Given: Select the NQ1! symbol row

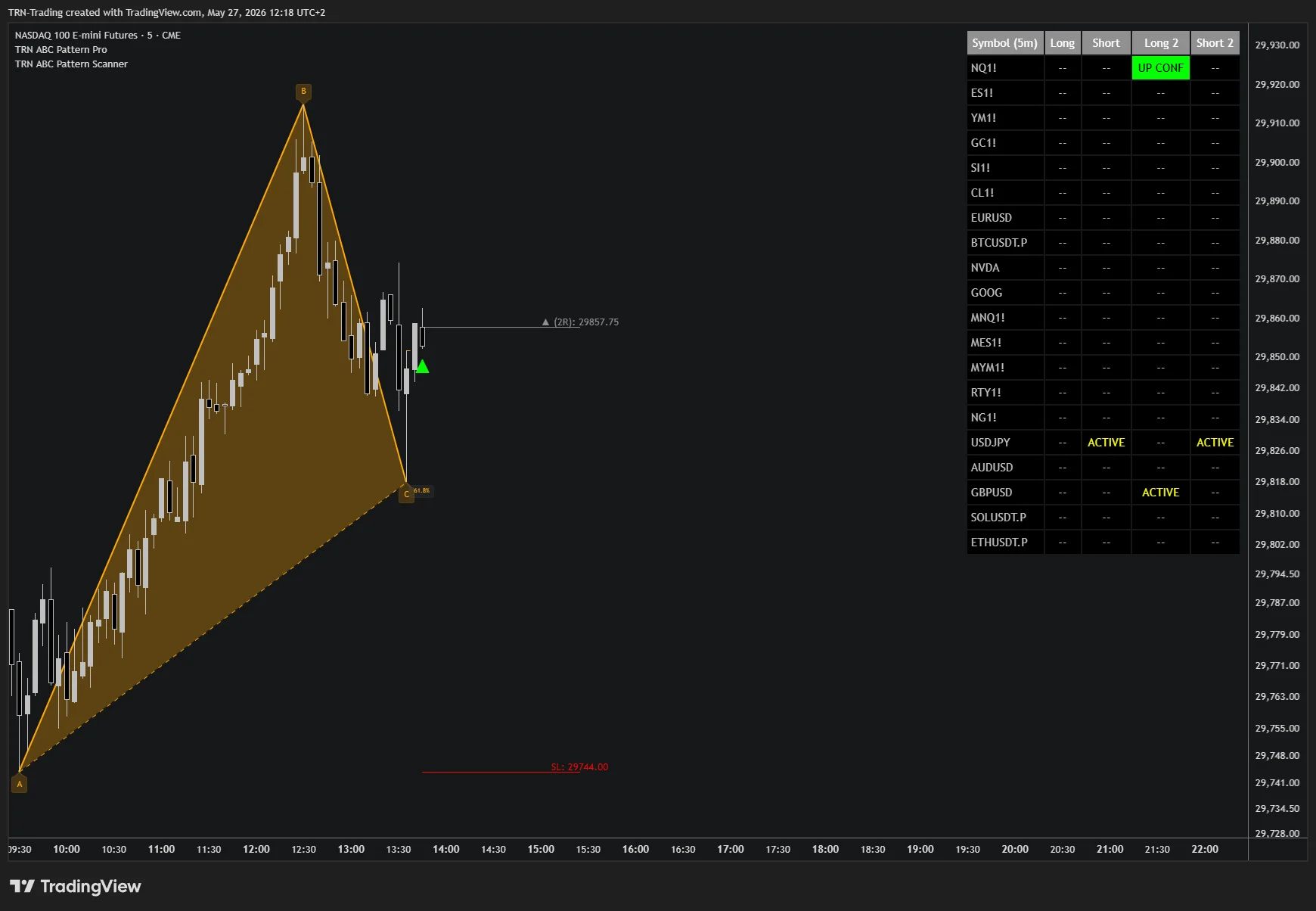Looking at the screenshot, I should [x=1103, y=68].
